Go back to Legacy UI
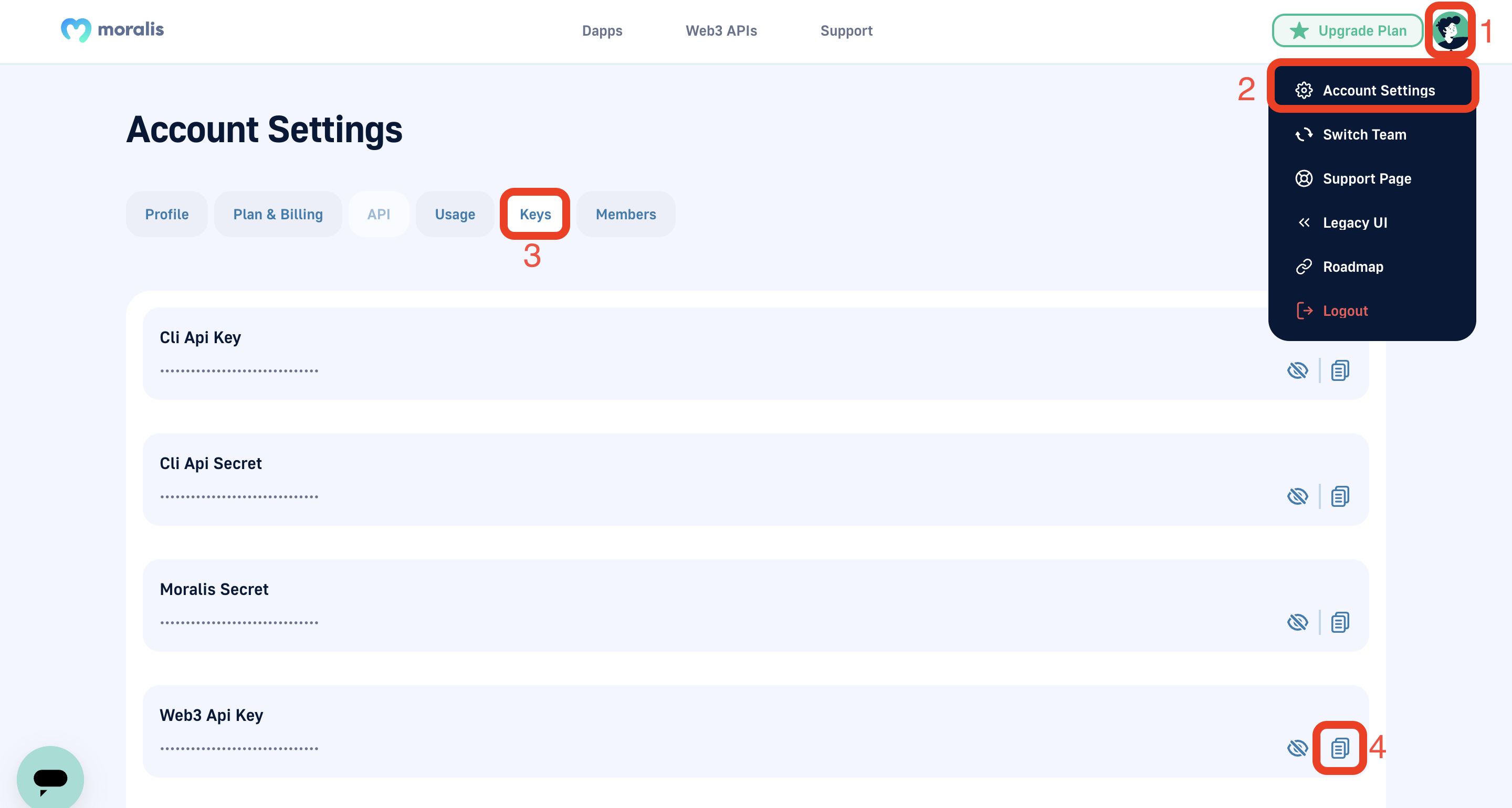Viewport: 1512px width, 808px height. pos(1354,222)
